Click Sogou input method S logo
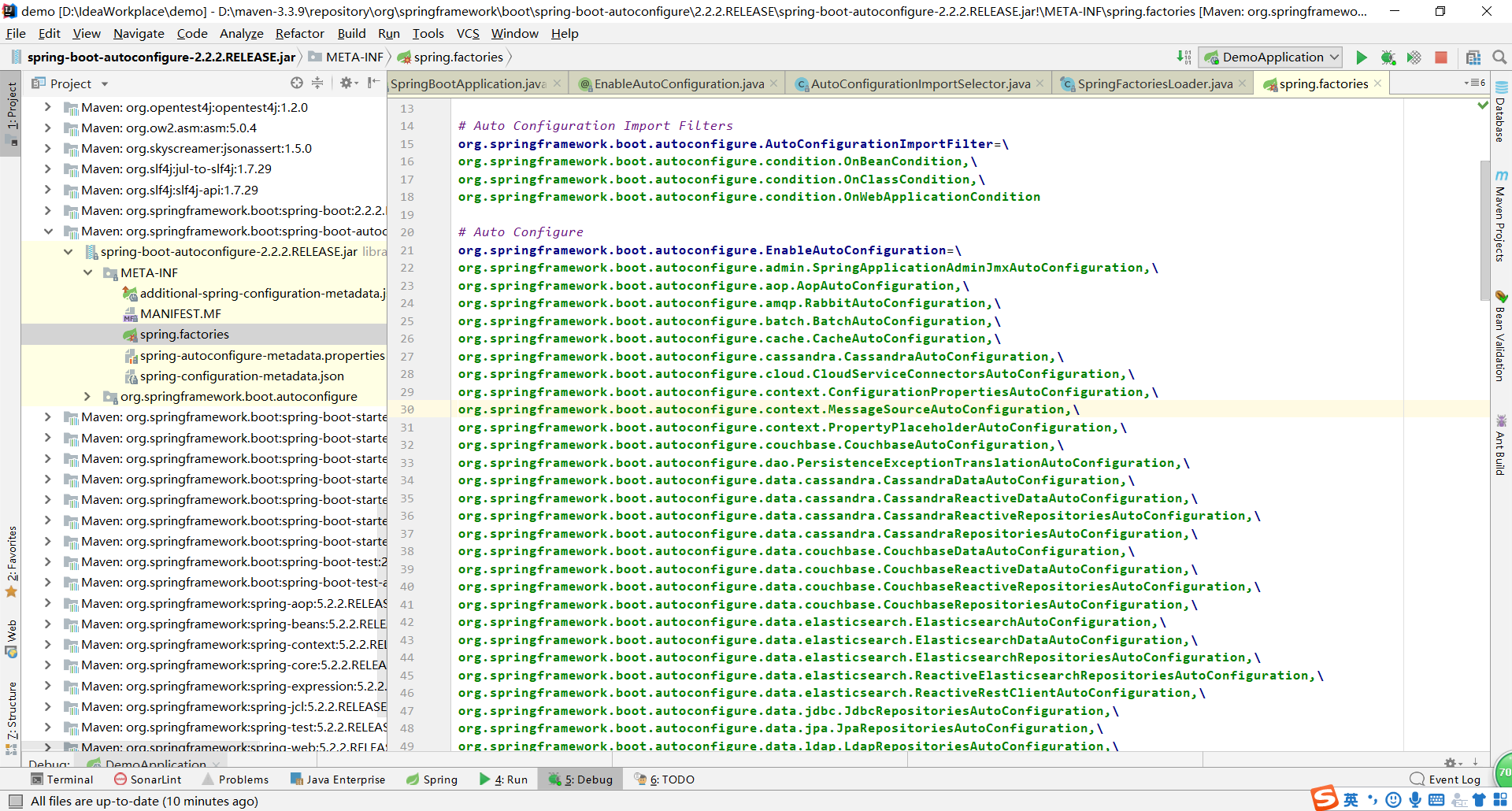Viewport: 1512px width, 811px height. (1325, 798)
